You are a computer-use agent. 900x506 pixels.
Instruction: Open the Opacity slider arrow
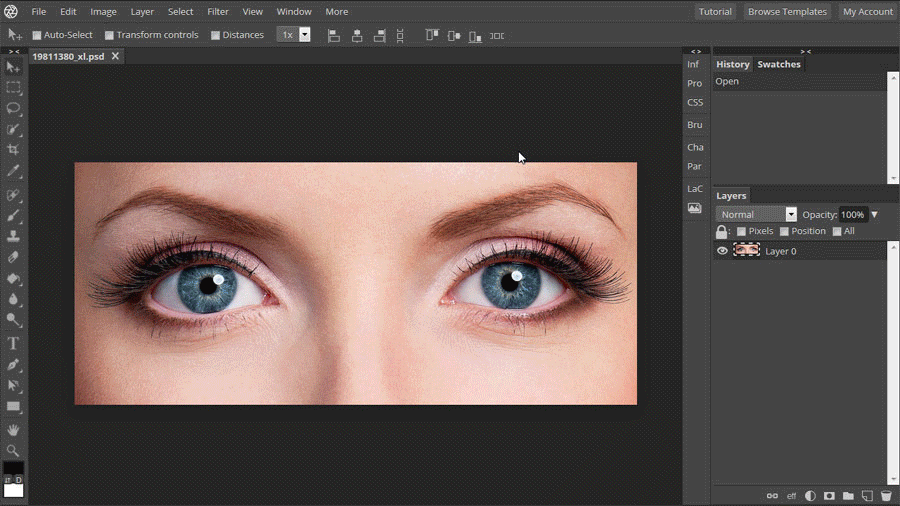click(874, 214)
